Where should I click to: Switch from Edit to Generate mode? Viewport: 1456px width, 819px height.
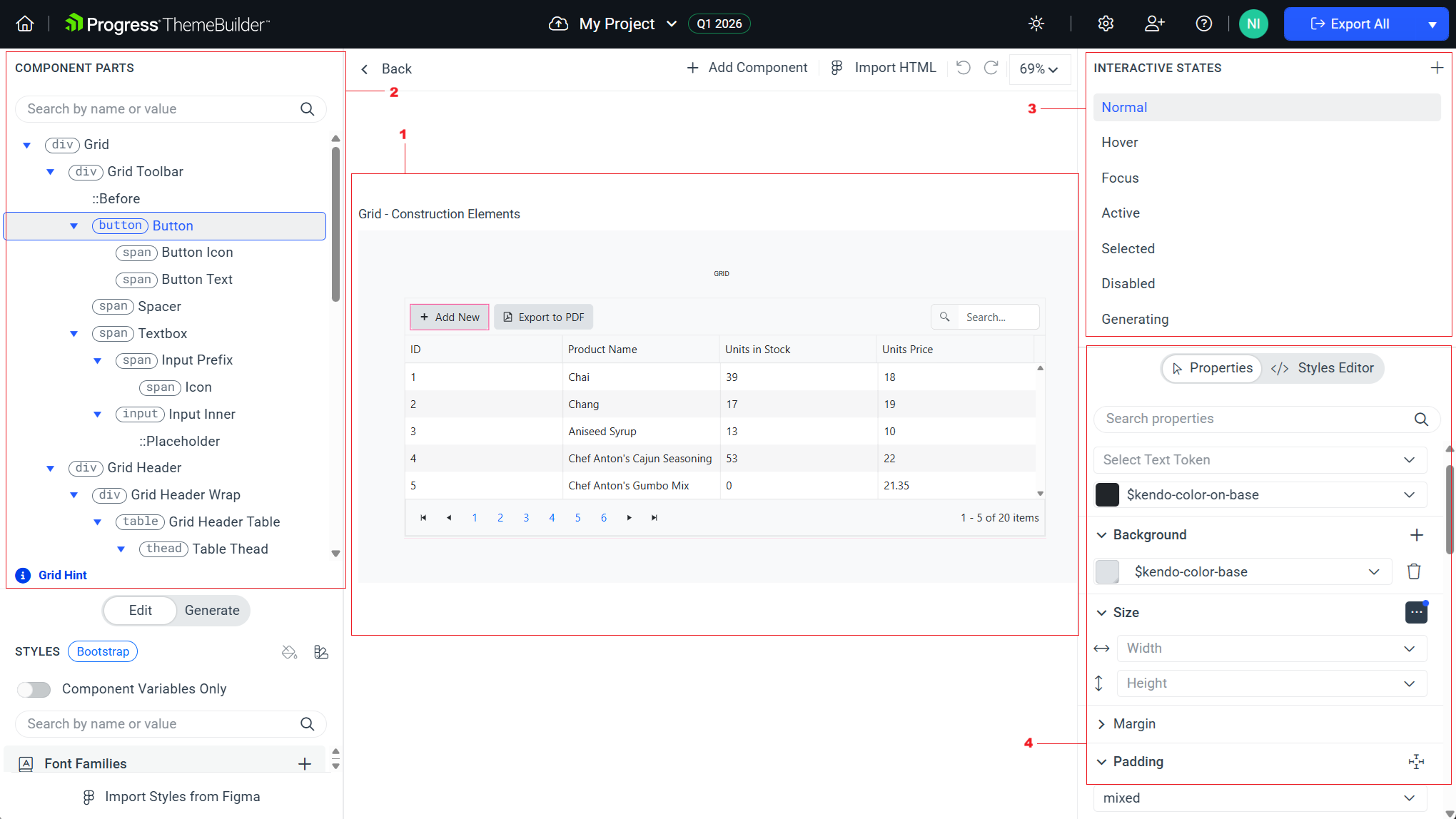point(212,611)
